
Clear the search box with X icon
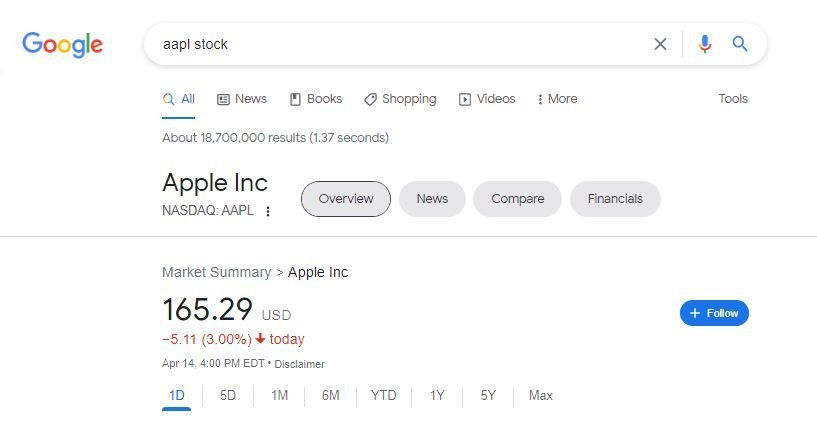(660, 44)
